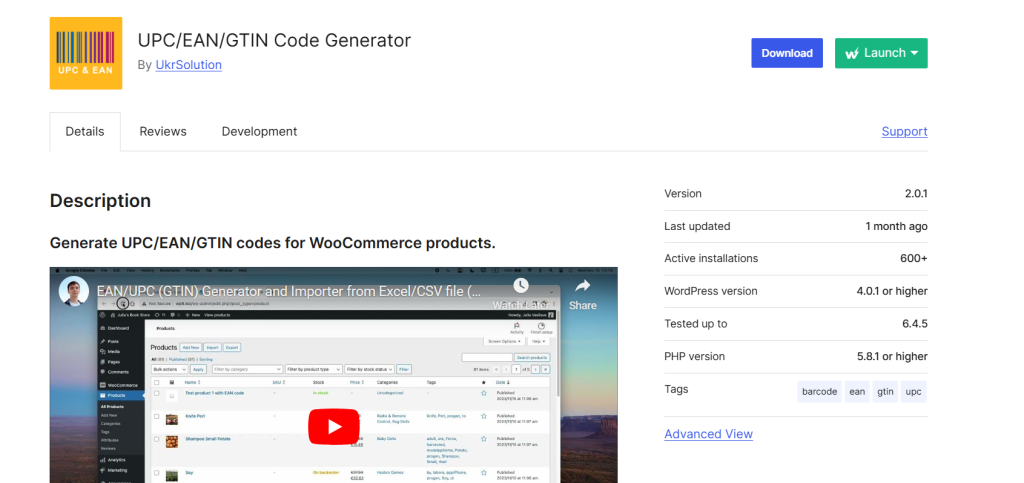The height and width of the screenshot is (483, 1024).
Task: Open the Launch dropdown button
Action: point(881,53)
